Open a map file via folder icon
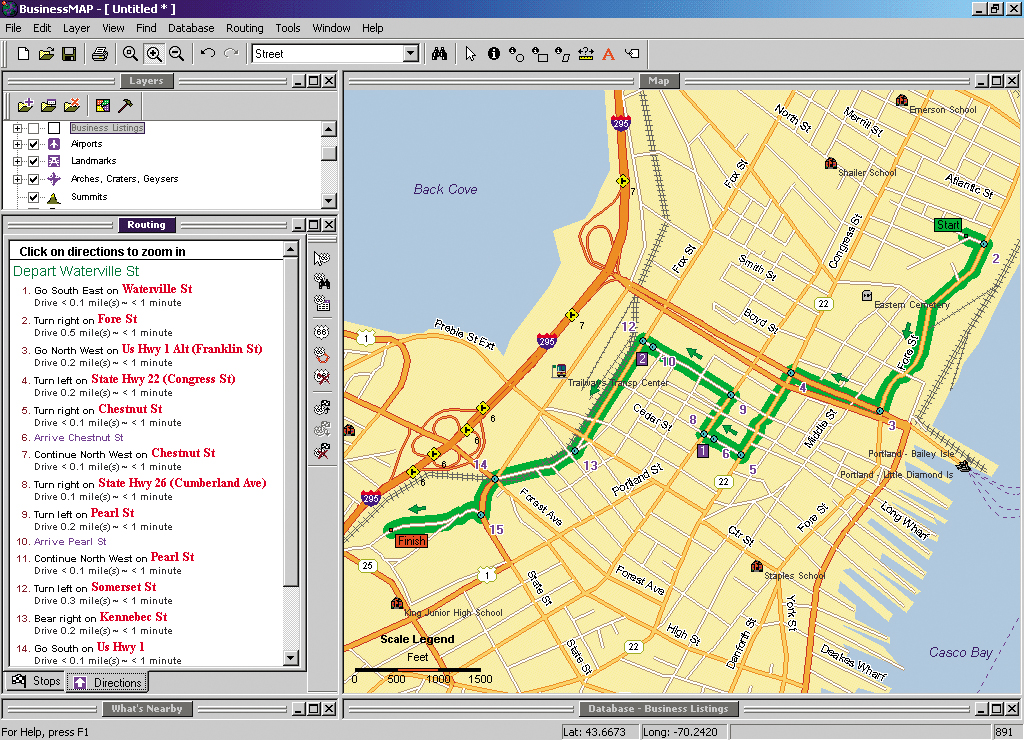 [x=46, y=54]
